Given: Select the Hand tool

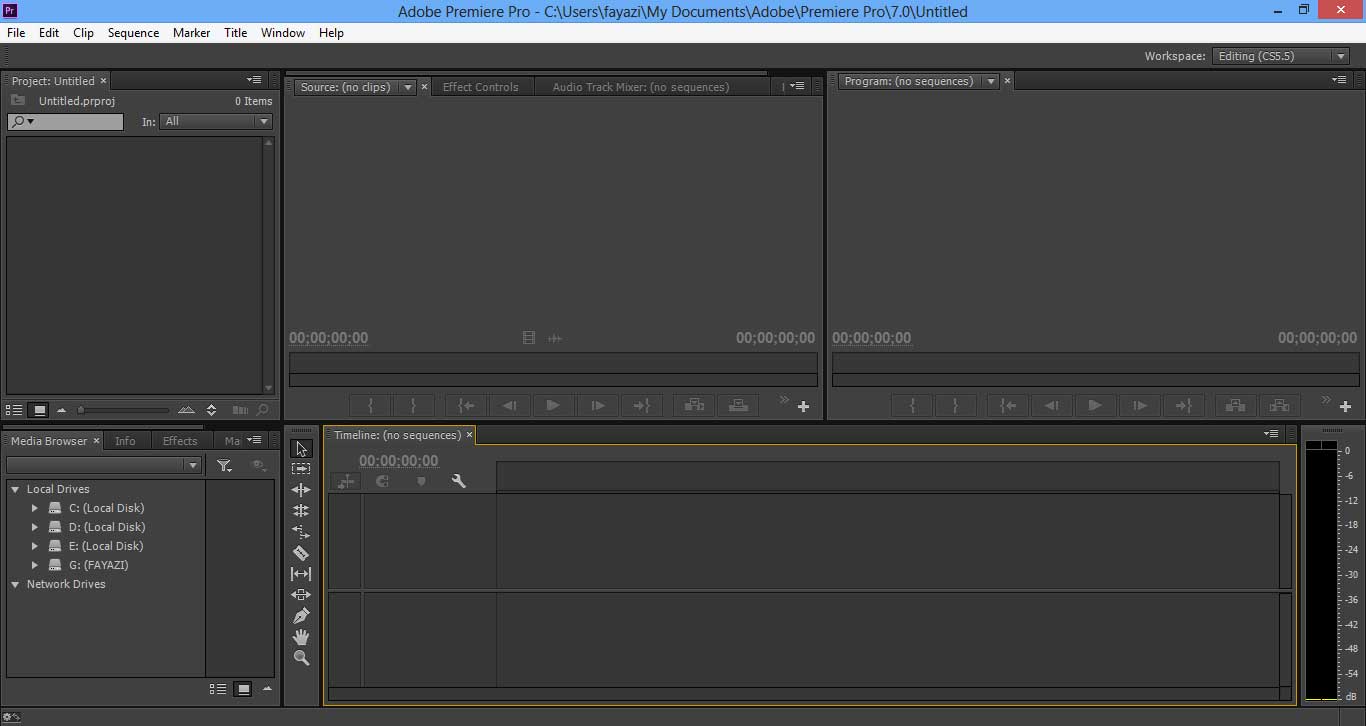Looking at the screenshot, I should tap(301, 637).
